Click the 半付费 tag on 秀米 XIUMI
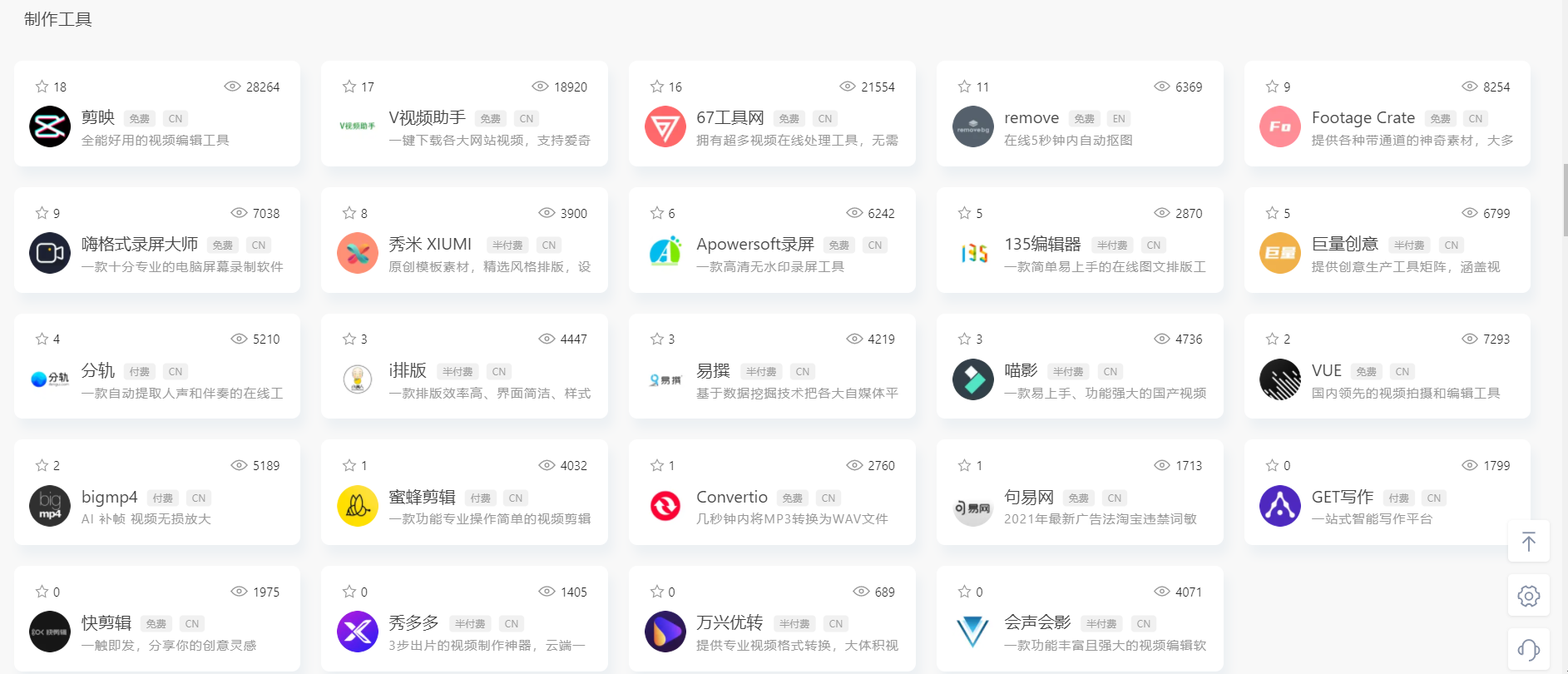 point(507,245)
